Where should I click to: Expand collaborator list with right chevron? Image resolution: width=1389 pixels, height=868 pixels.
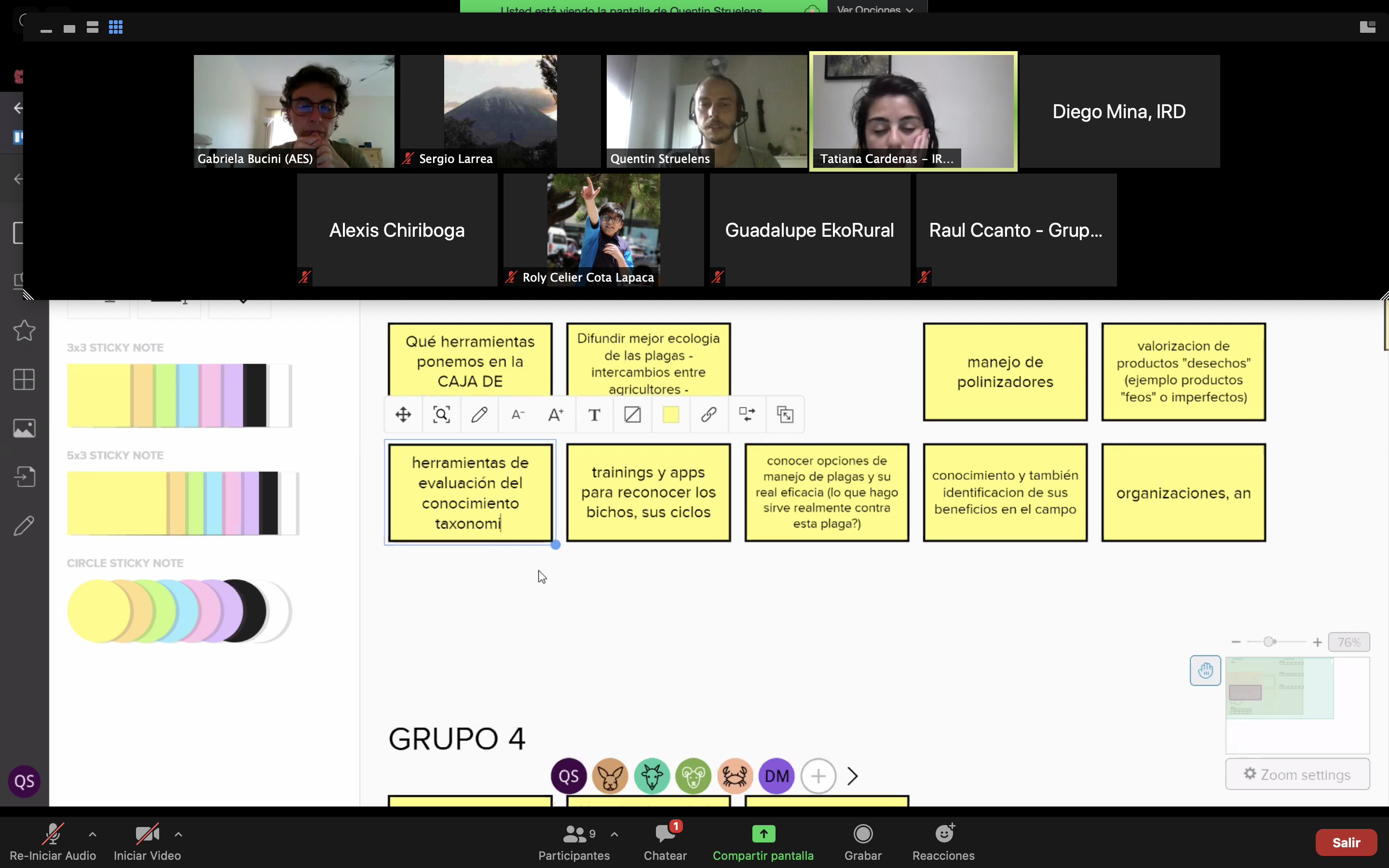tap(853, 776)
